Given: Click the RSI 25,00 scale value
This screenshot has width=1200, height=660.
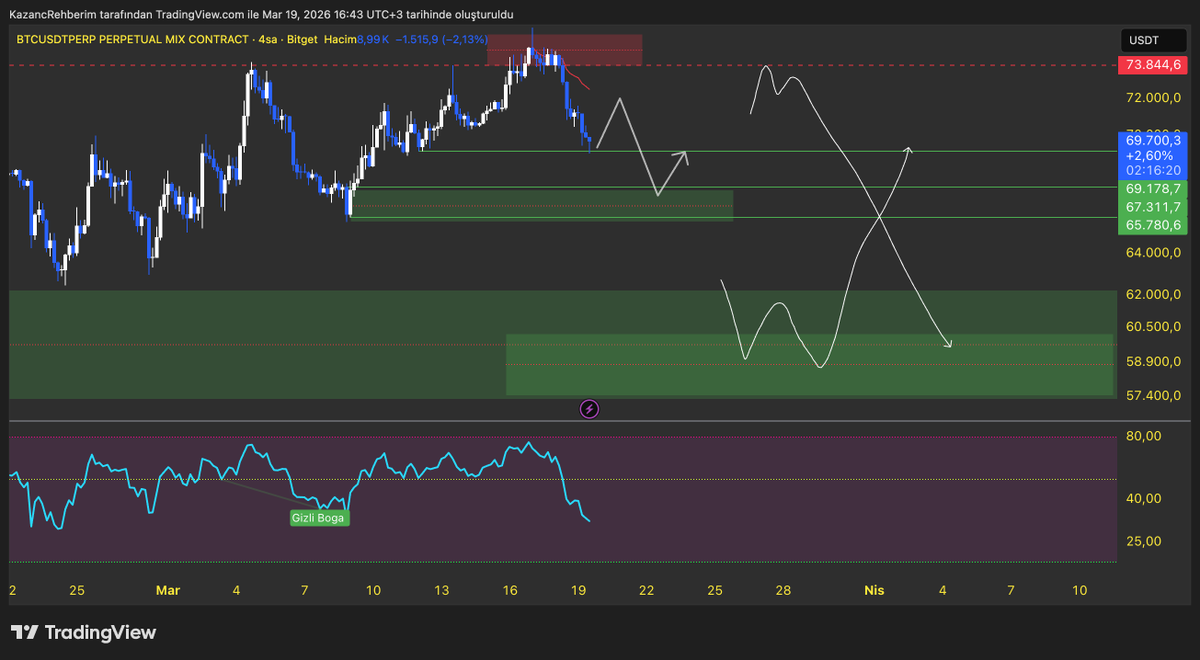Looking at the screenshot, I should tap(1143, 541).
